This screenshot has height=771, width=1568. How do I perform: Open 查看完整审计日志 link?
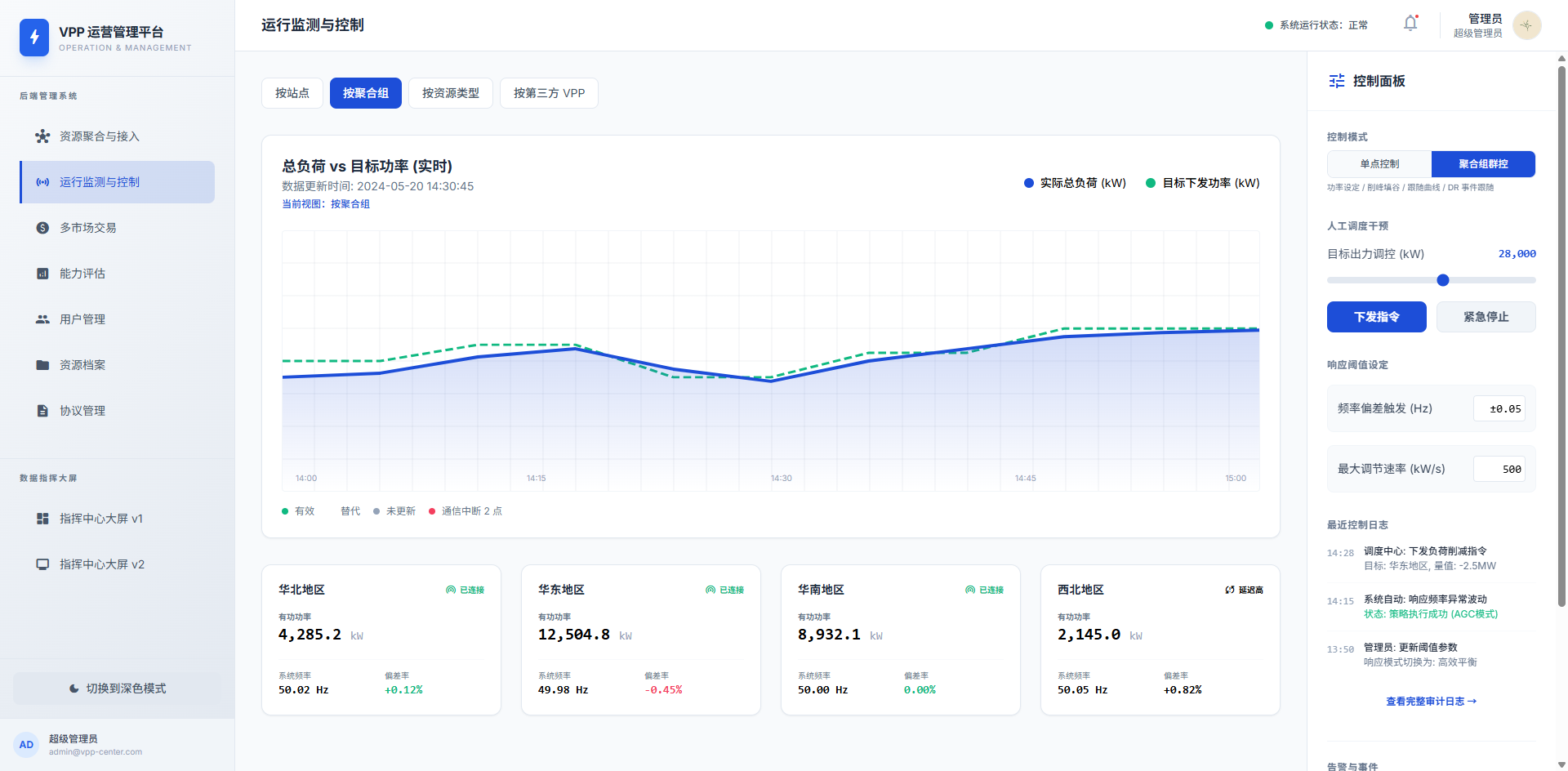(x=1431, y=702)
